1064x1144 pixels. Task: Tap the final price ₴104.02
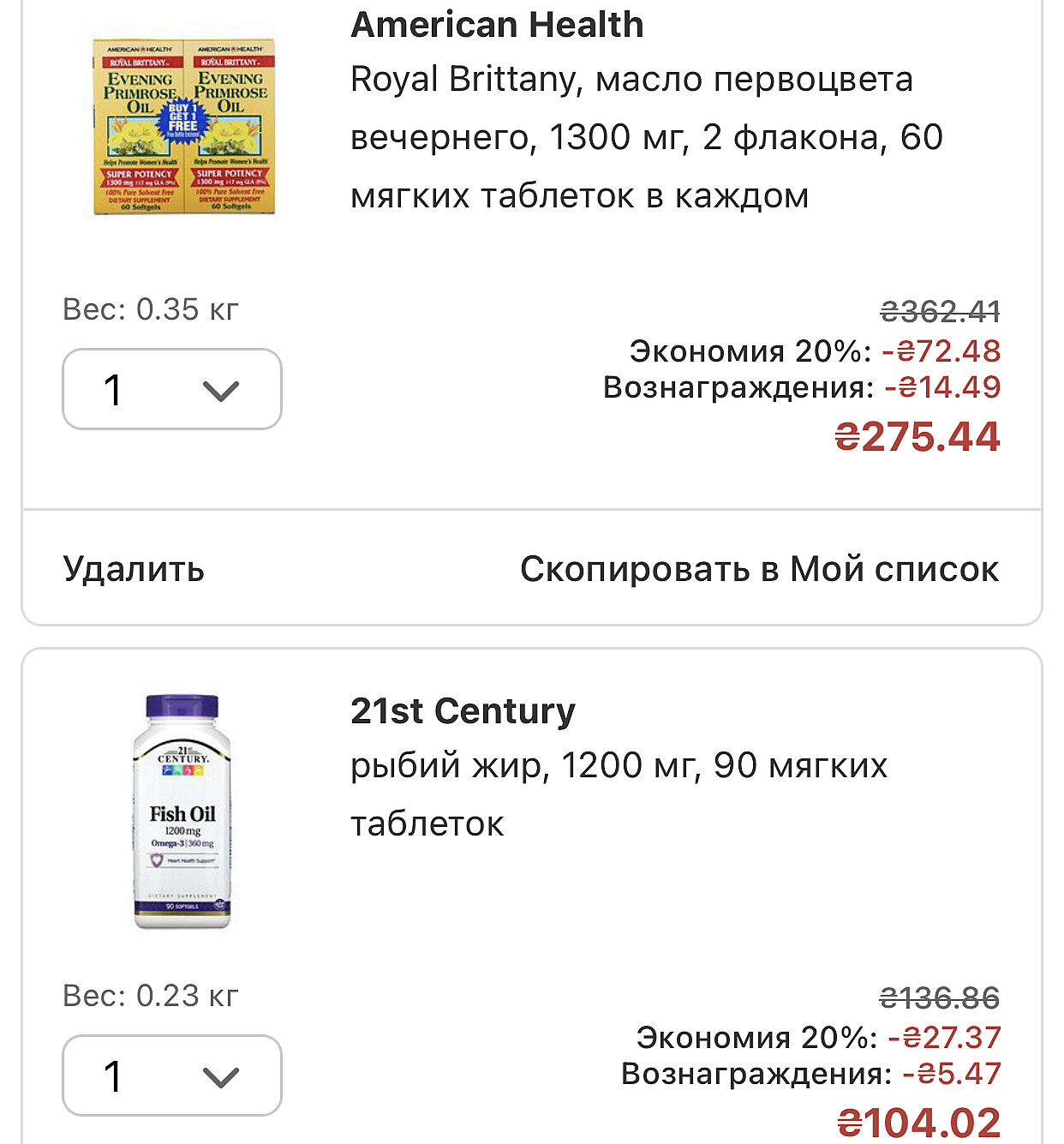[x=918, y=1123]
